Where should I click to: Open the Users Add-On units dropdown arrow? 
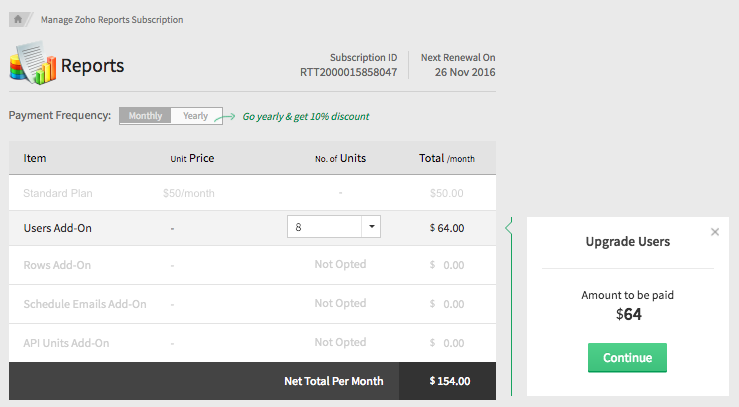[x=371, y=227]
